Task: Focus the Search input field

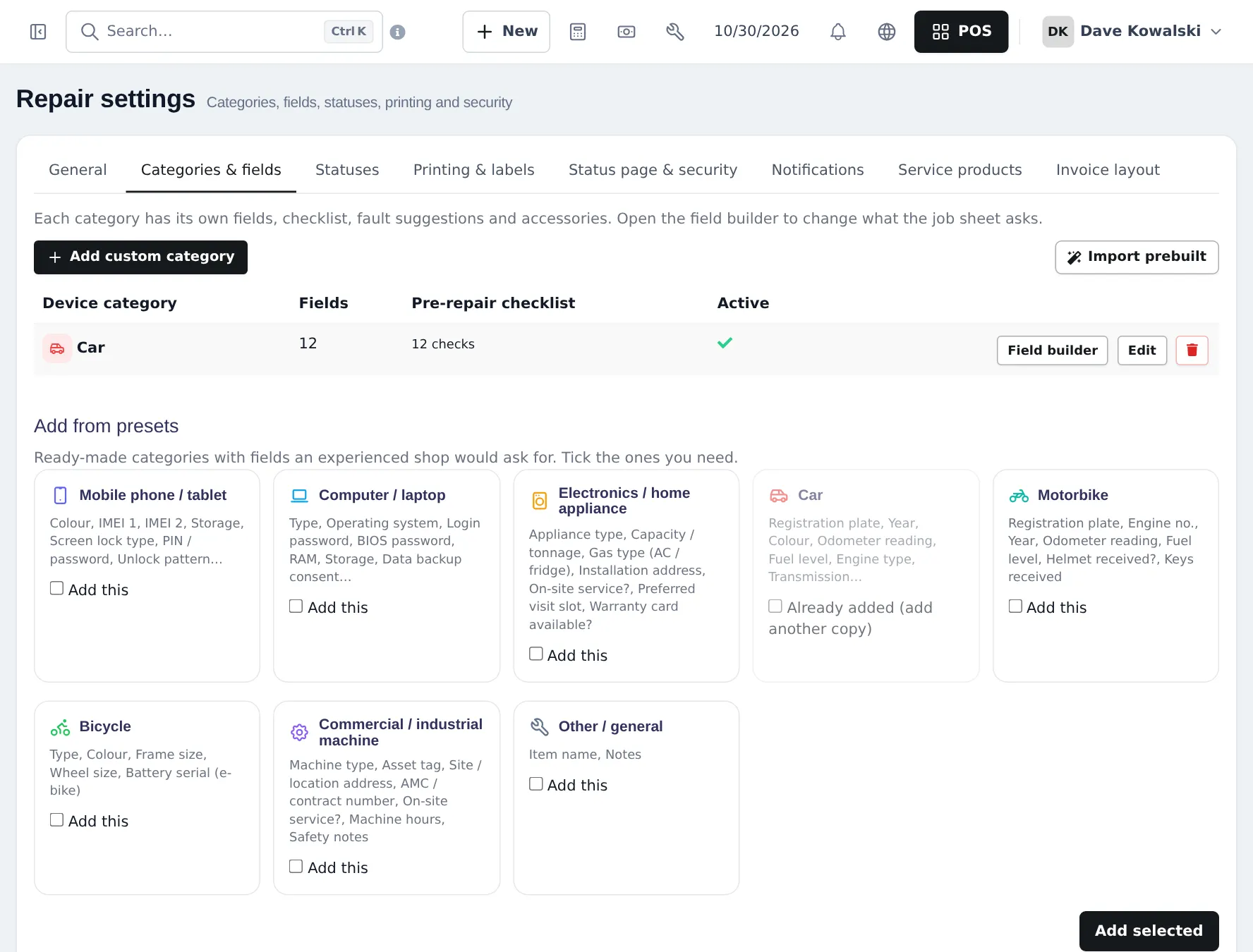Action: [224, 32]
